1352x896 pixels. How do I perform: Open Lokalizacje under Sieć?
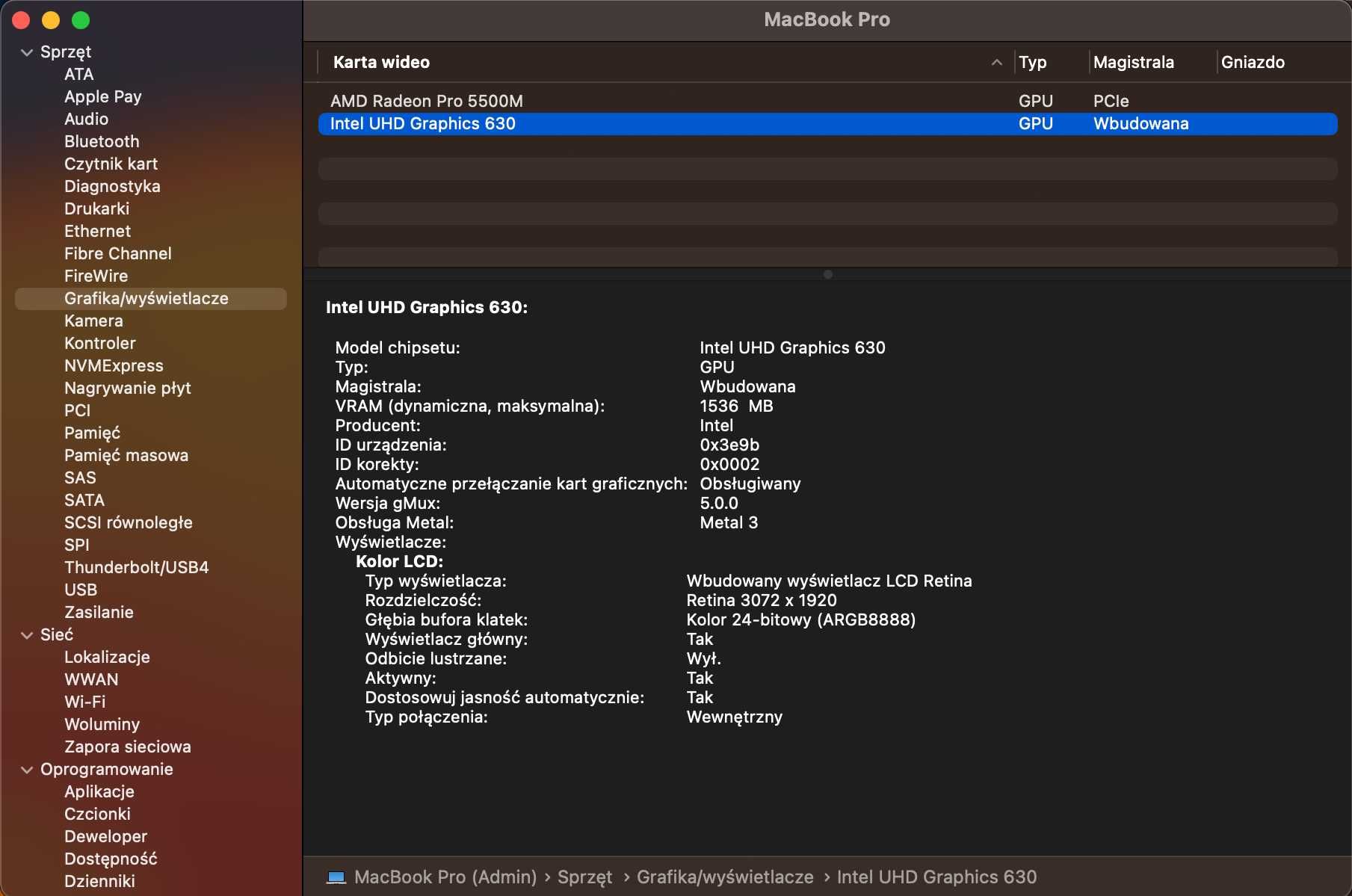107,658
